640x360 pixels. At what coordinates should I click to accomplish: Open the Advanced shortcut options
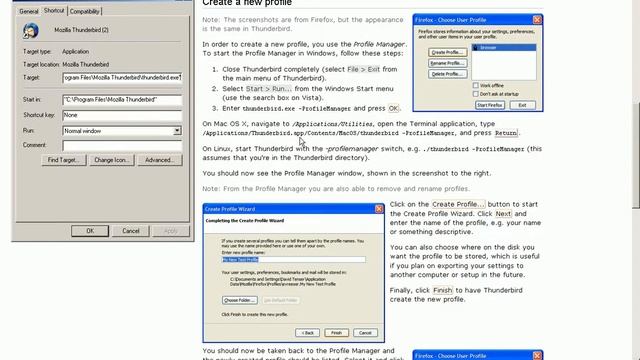(160, 160)
